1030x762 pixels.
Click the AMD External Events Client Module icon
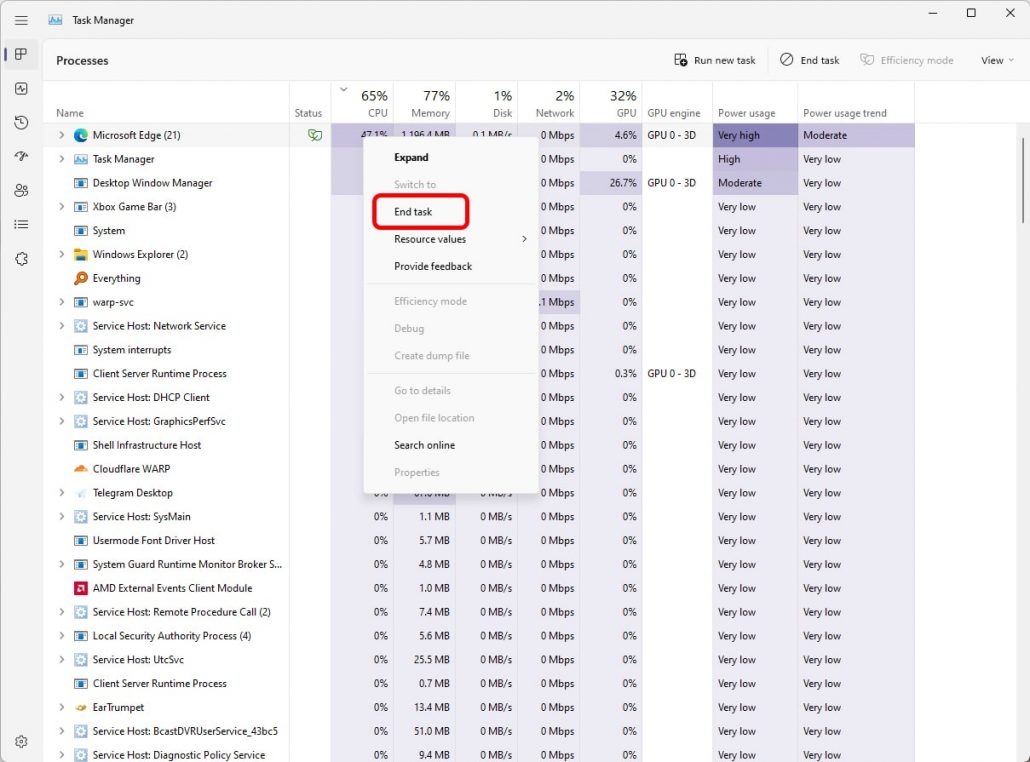coord(81,588)
